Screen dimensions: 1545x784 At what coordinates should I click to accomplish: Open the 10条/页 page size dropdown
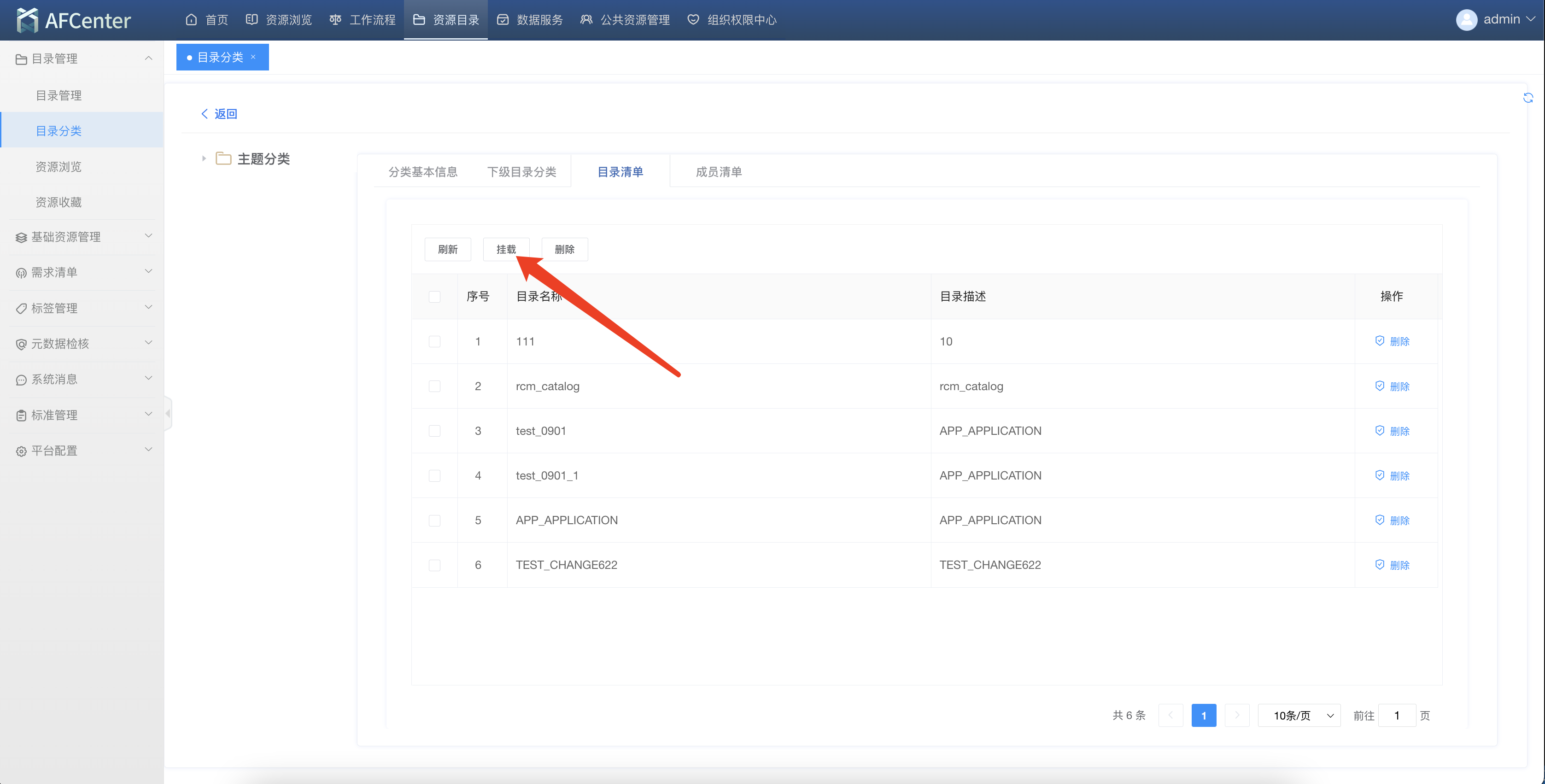(1299, 715)
